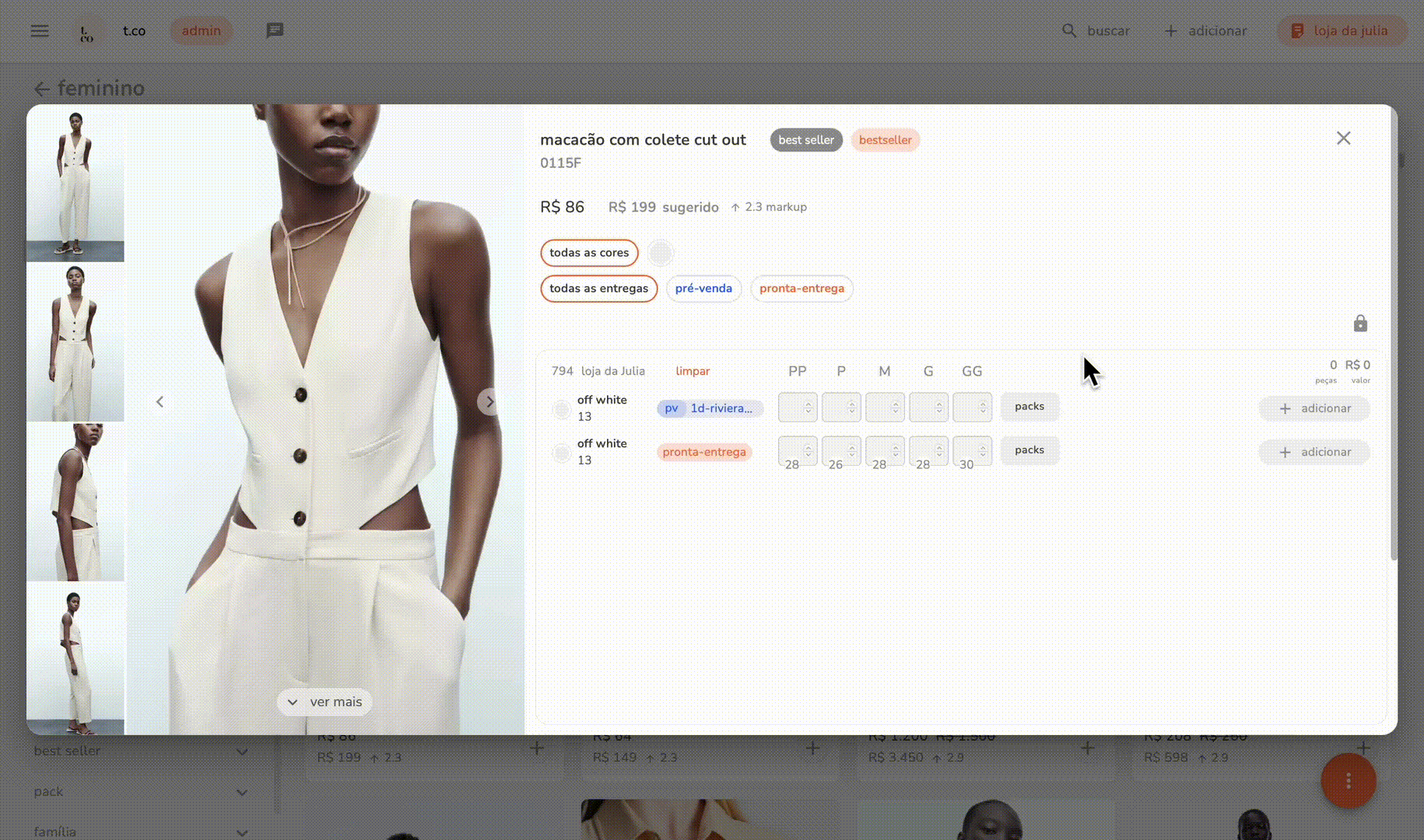
Task: Open the orange floating action button
Action: 1349,780
